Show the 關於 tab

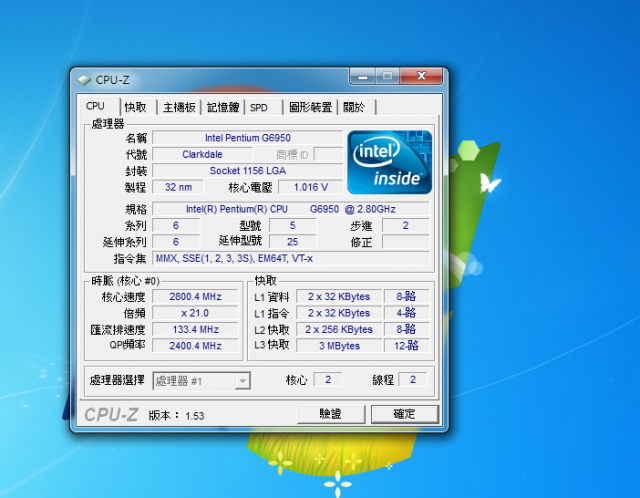353,107
